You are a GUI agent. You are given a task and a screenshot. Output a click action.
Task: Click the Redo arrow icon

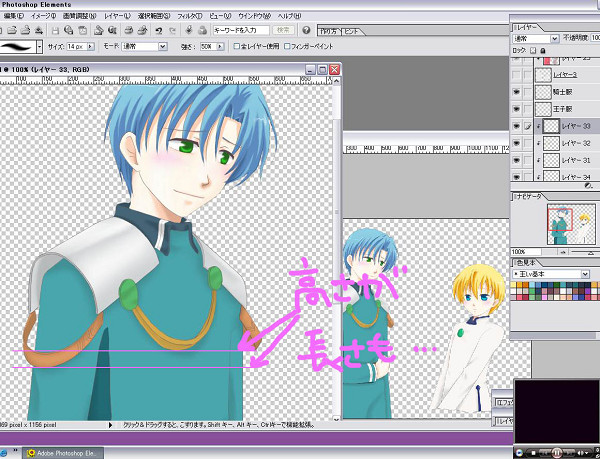click(173, 30)
